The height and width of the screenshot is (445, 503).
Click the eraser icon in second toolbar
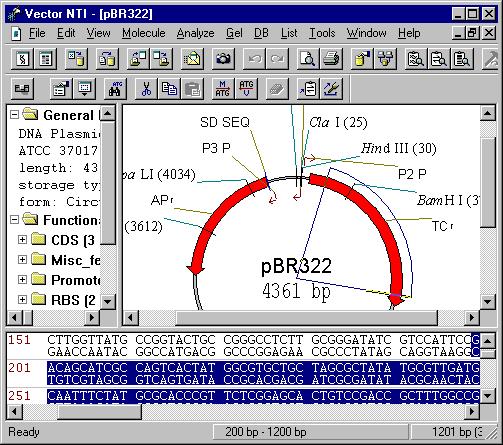(277, 89)
